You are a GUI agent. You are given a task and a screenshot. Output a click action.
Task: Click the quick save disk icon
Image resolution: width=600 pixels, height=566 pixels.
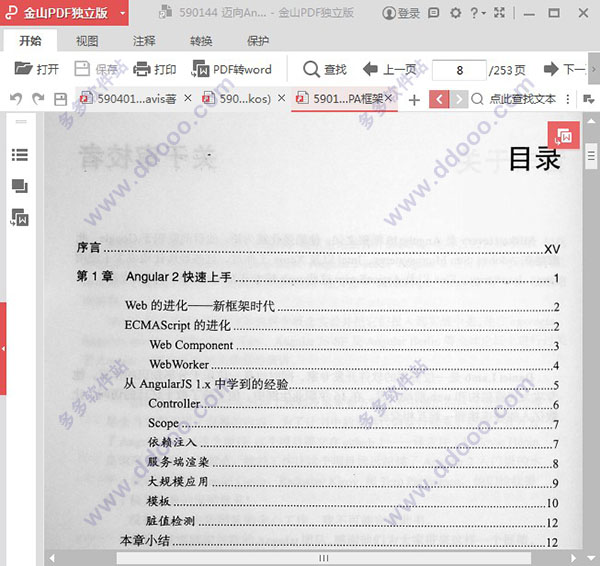(60, 99)
